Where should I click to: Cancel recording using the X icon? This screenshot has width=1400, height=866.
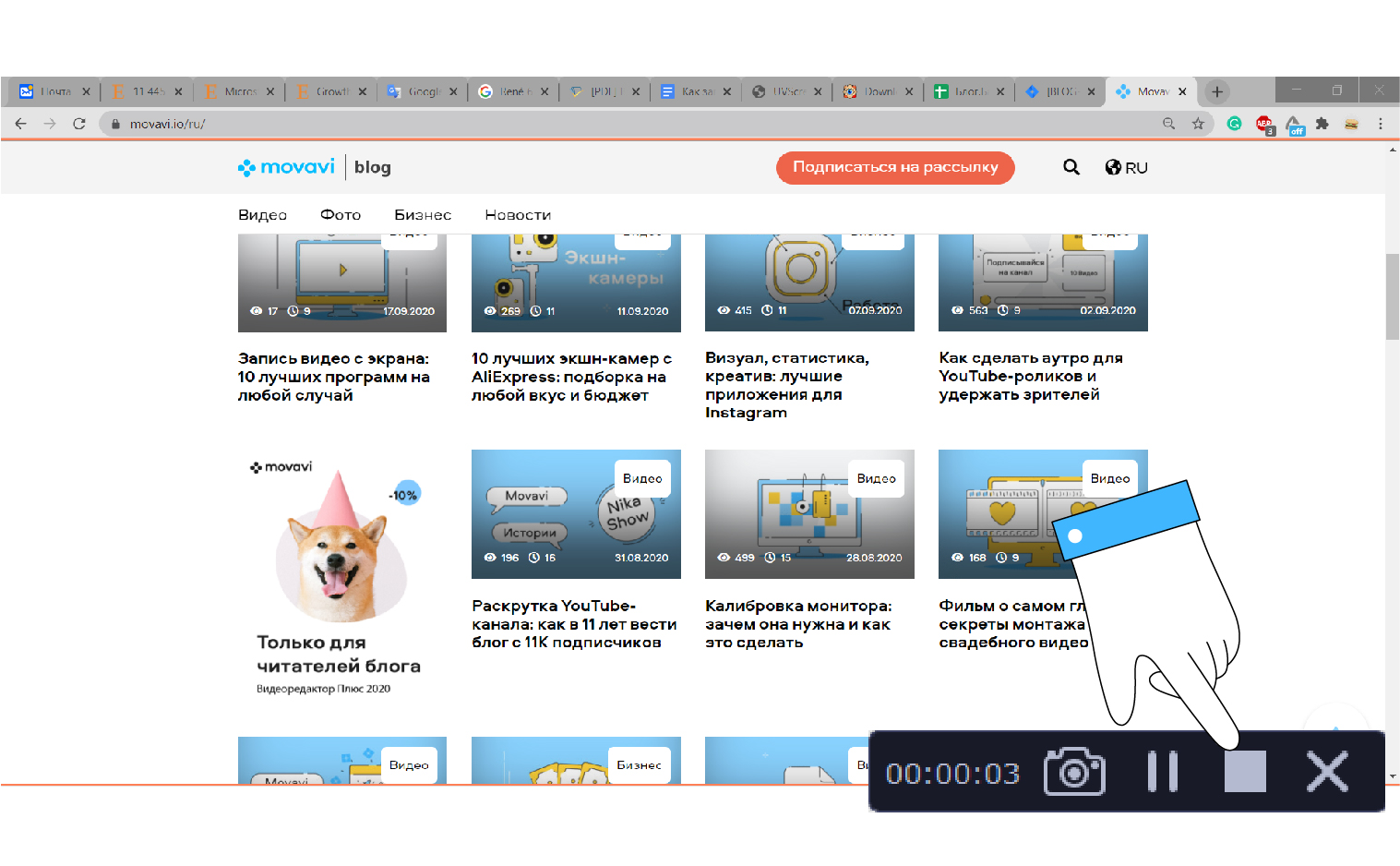[x=1327, y=772]
